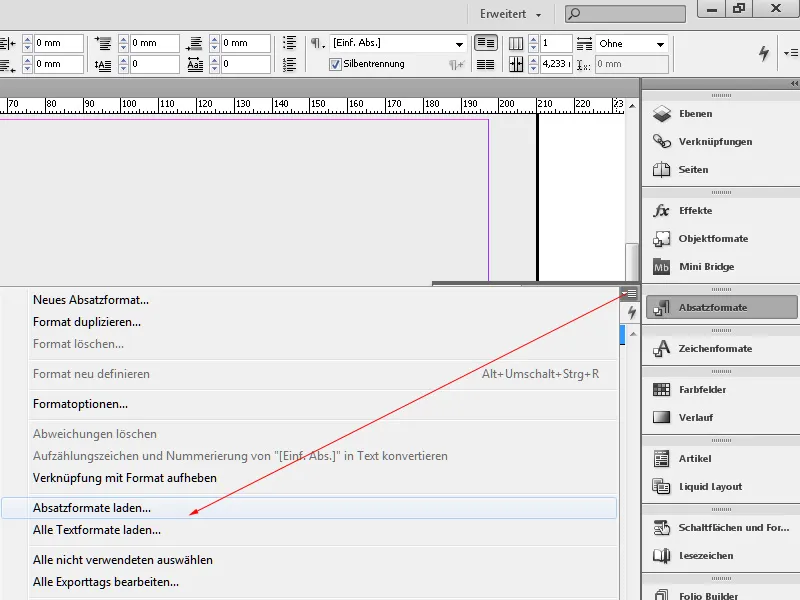The width and height of the screenshot is (800, 600).
Task: Open the control panel flyout menu
Action: (791, 53)
